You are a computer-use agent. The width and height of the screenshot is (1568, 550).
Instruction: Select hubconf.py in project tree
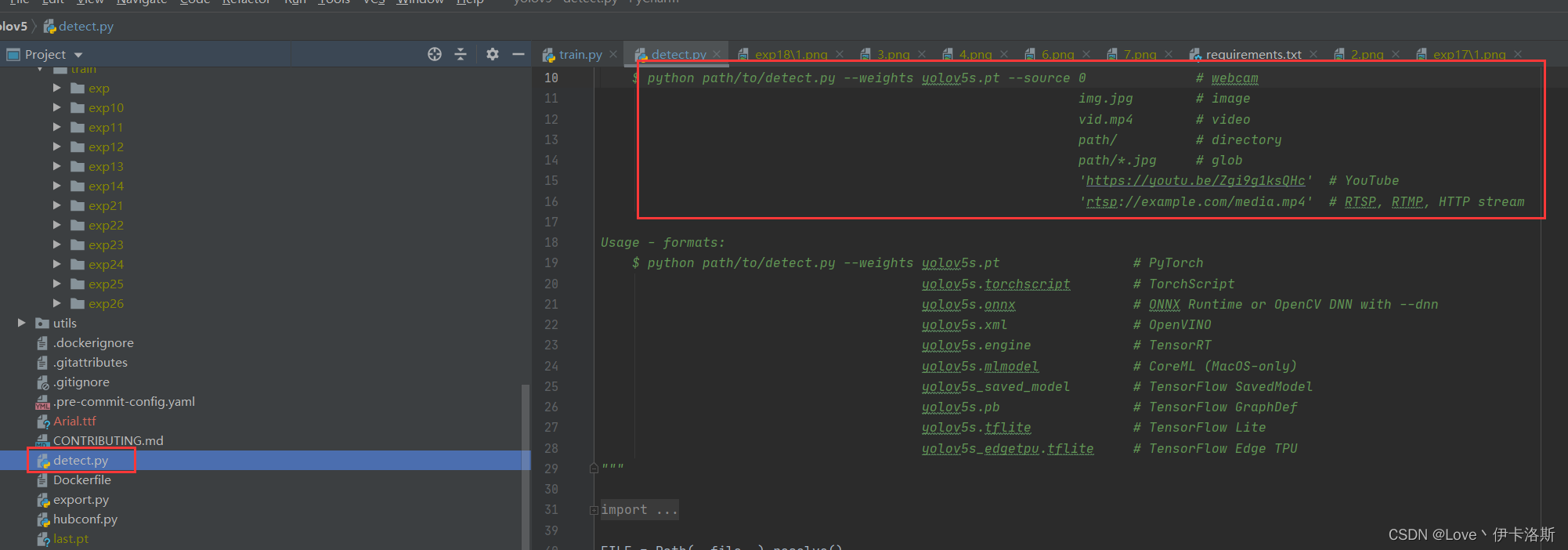[85, 519]
